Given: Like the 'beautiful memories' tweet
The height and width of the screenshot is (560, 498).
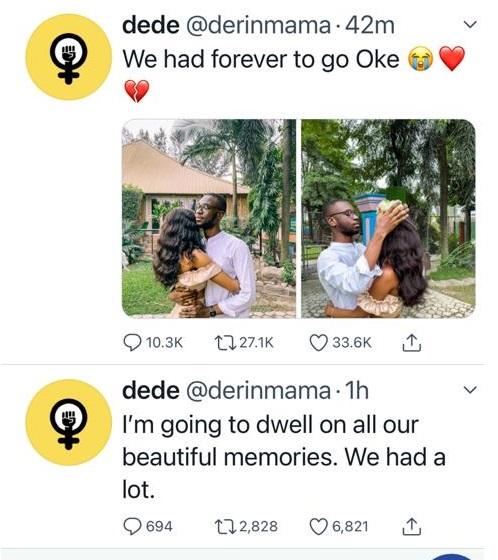Looking at the screenshot, I should click(x=318, y=526).
